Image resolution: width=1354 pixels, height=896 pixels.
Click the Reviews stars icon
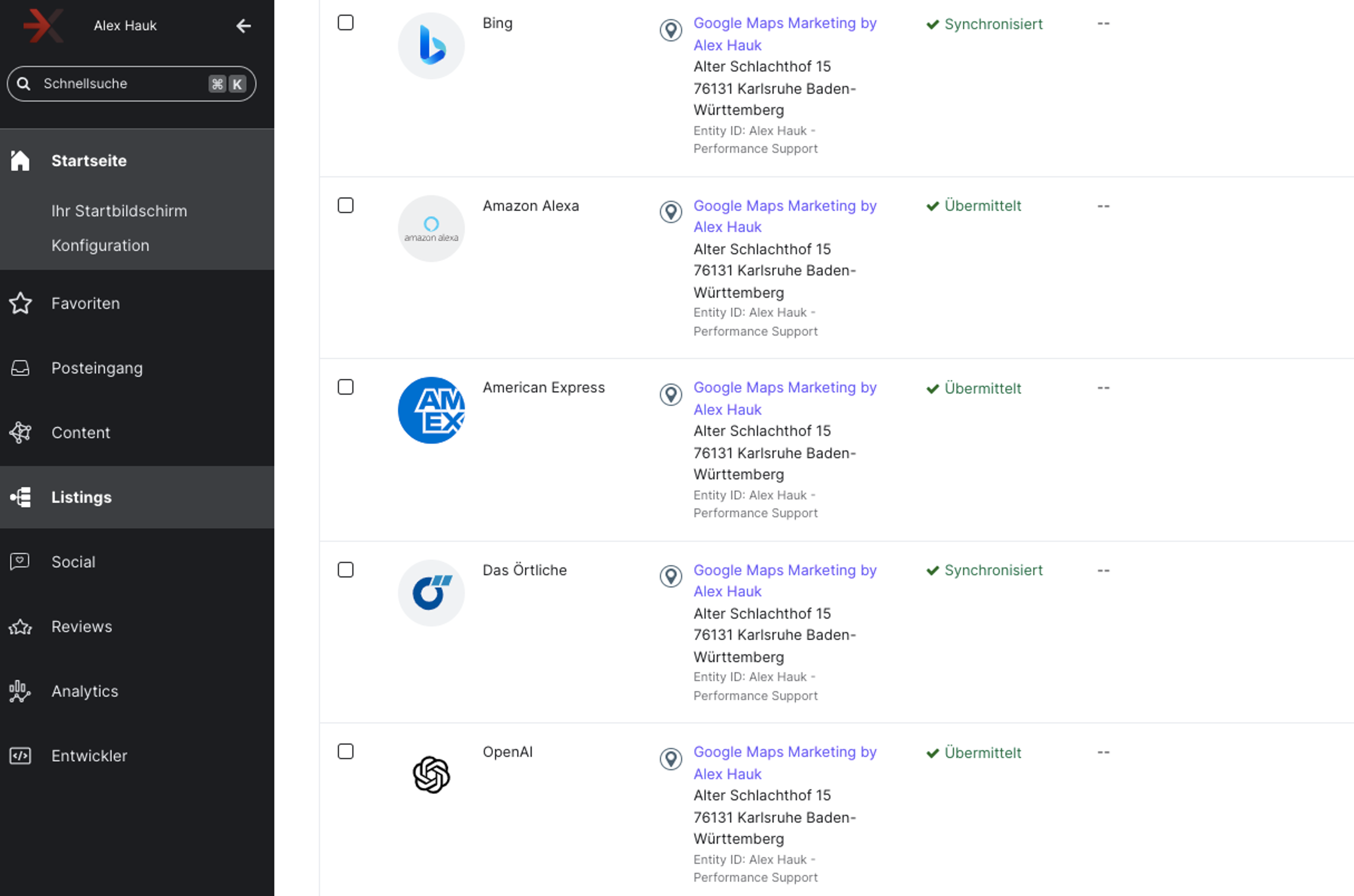coord(20,627)
